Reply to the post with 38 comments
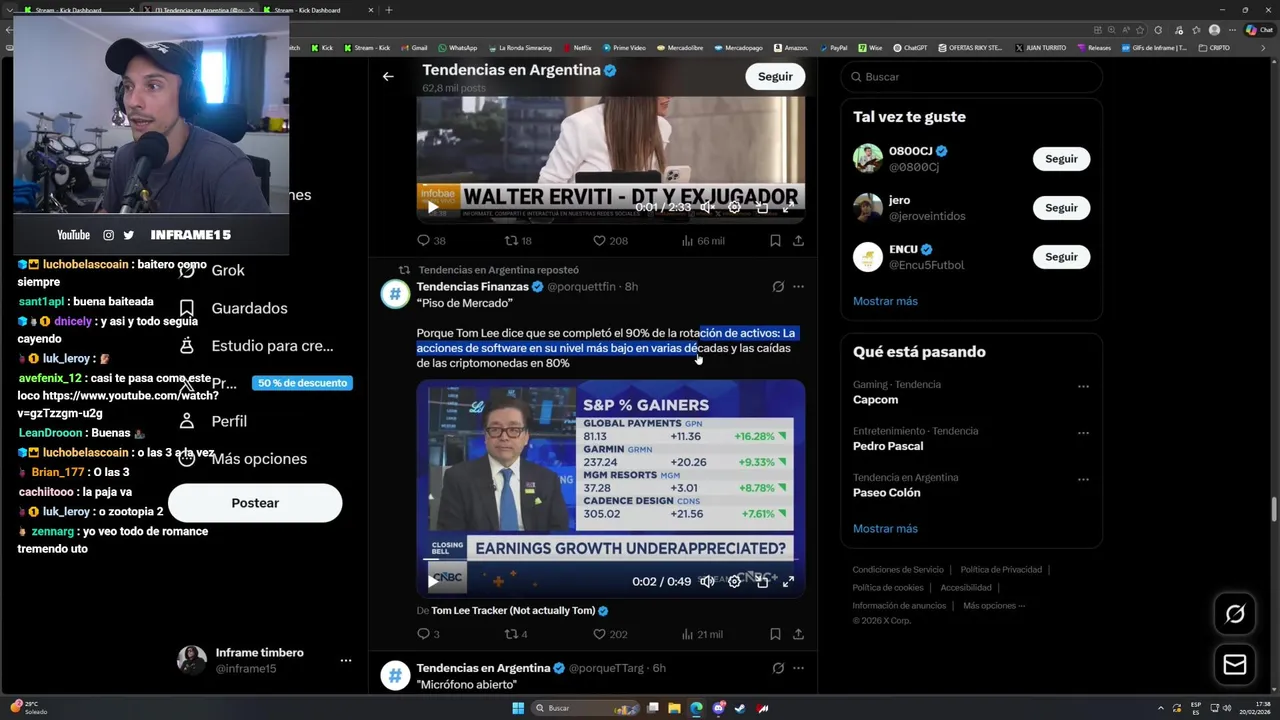 pos(431,240)
